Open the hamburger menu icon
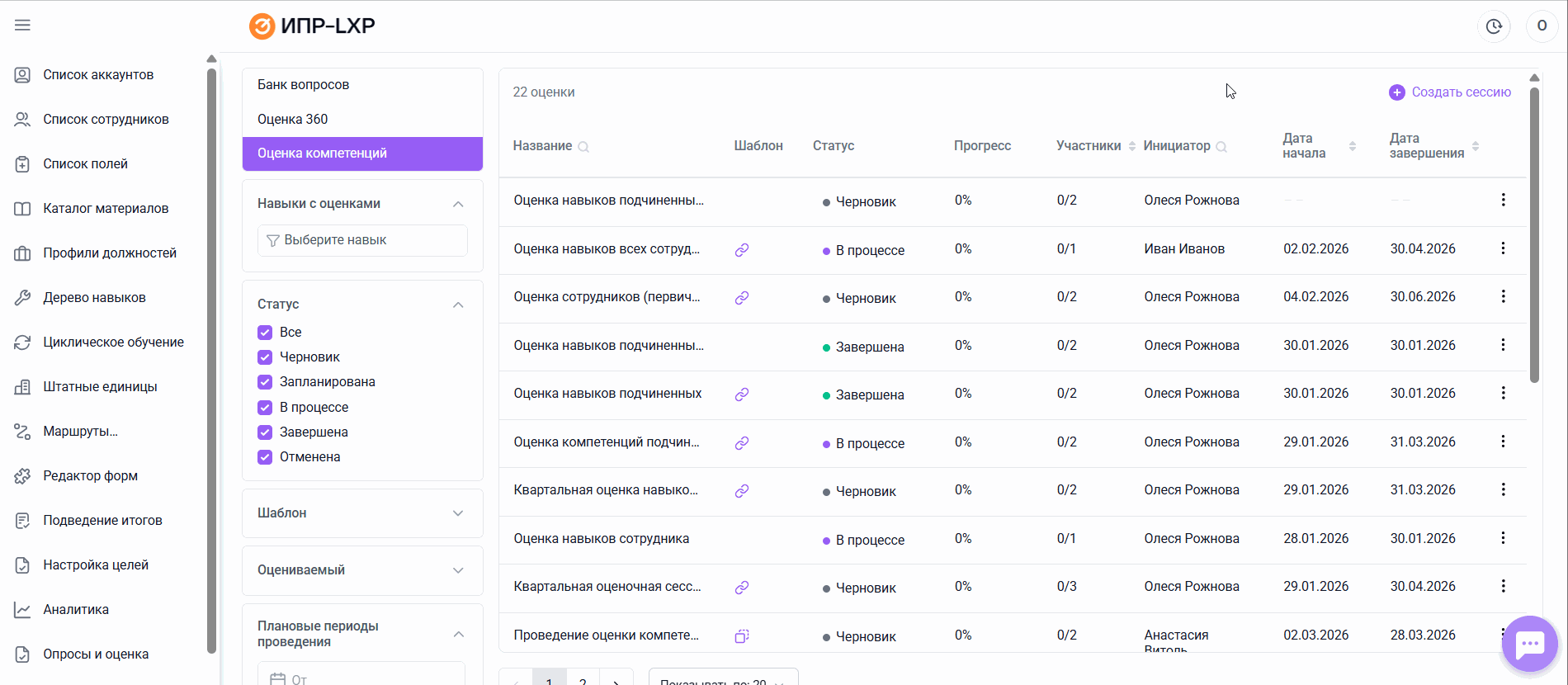Screen dimensions: 1568x685 (x=22, y=26)
